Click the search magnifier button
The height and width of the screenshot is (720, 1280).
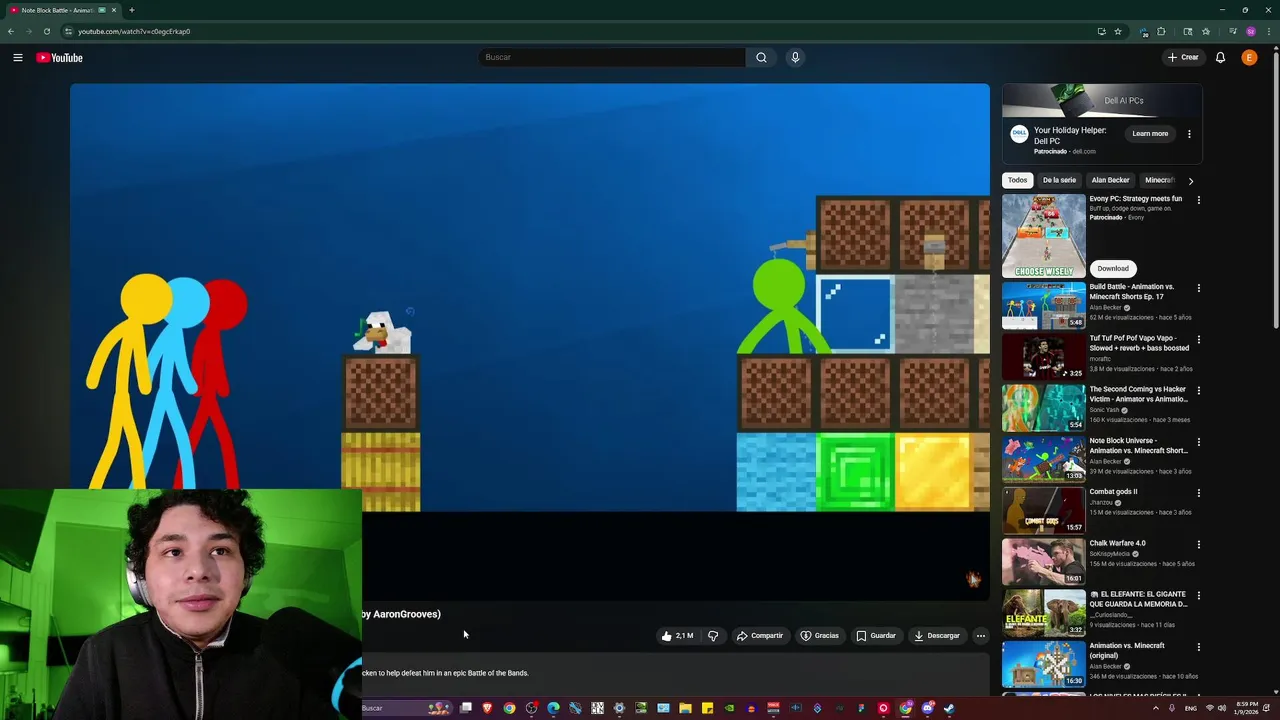pyautogui.click(x=761, y=57)
